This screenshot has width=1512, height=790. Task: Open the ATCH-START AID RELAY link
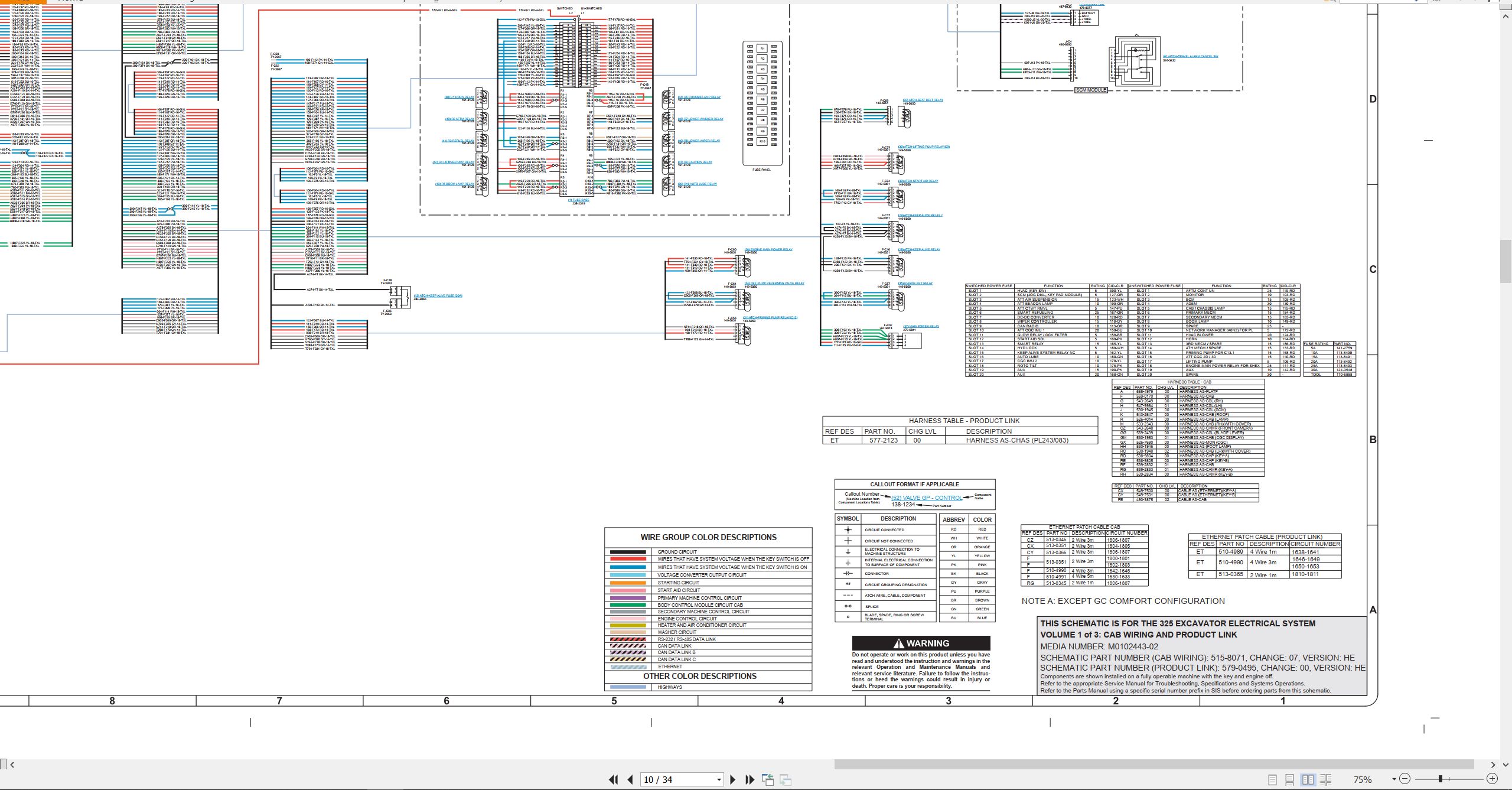(918, 181)
